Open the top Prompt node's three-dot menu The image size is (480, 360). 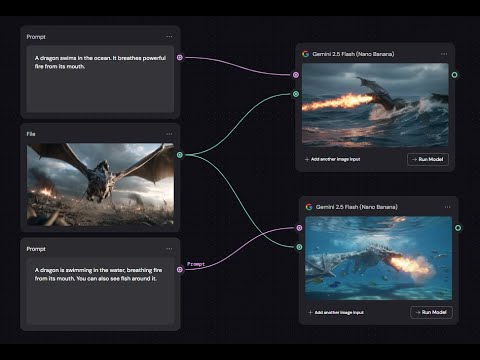coord(169,37)
